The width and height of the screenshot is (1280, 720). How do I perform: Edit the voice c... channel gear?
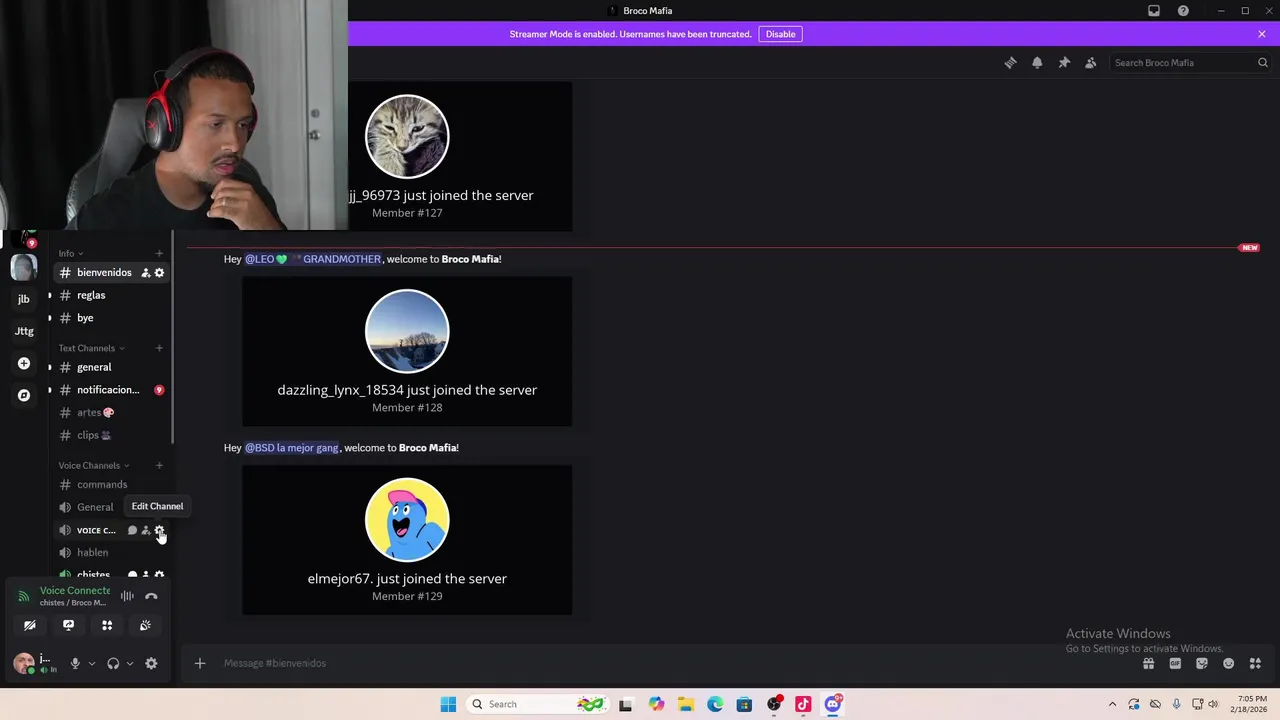point(159,530)
